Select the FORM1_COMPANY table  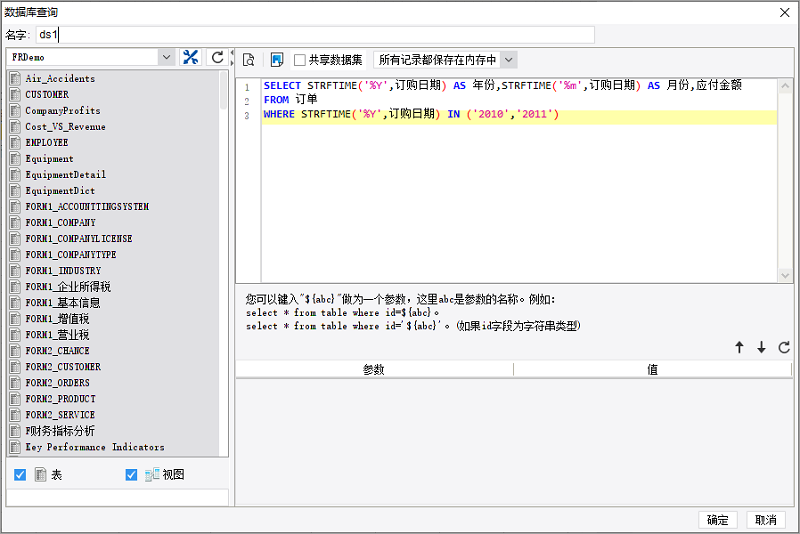[x=61, y=222]
